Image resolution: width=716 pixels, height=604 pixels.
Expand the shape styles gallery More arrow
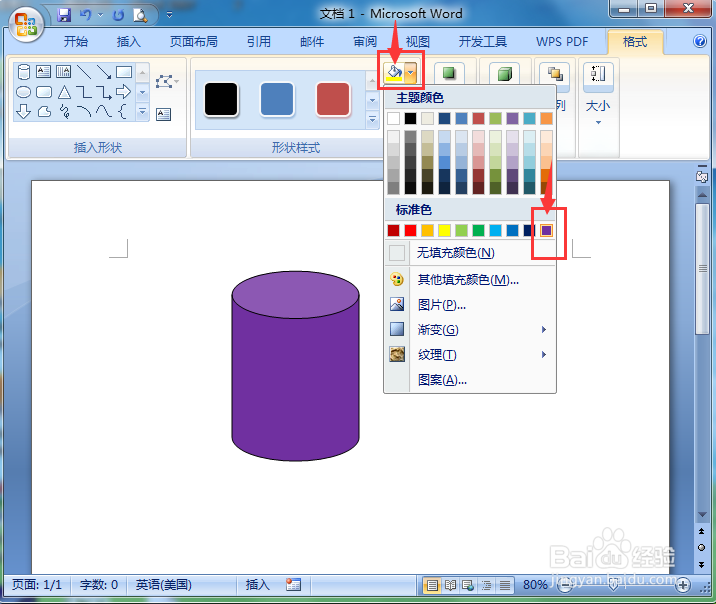point(372,119)
